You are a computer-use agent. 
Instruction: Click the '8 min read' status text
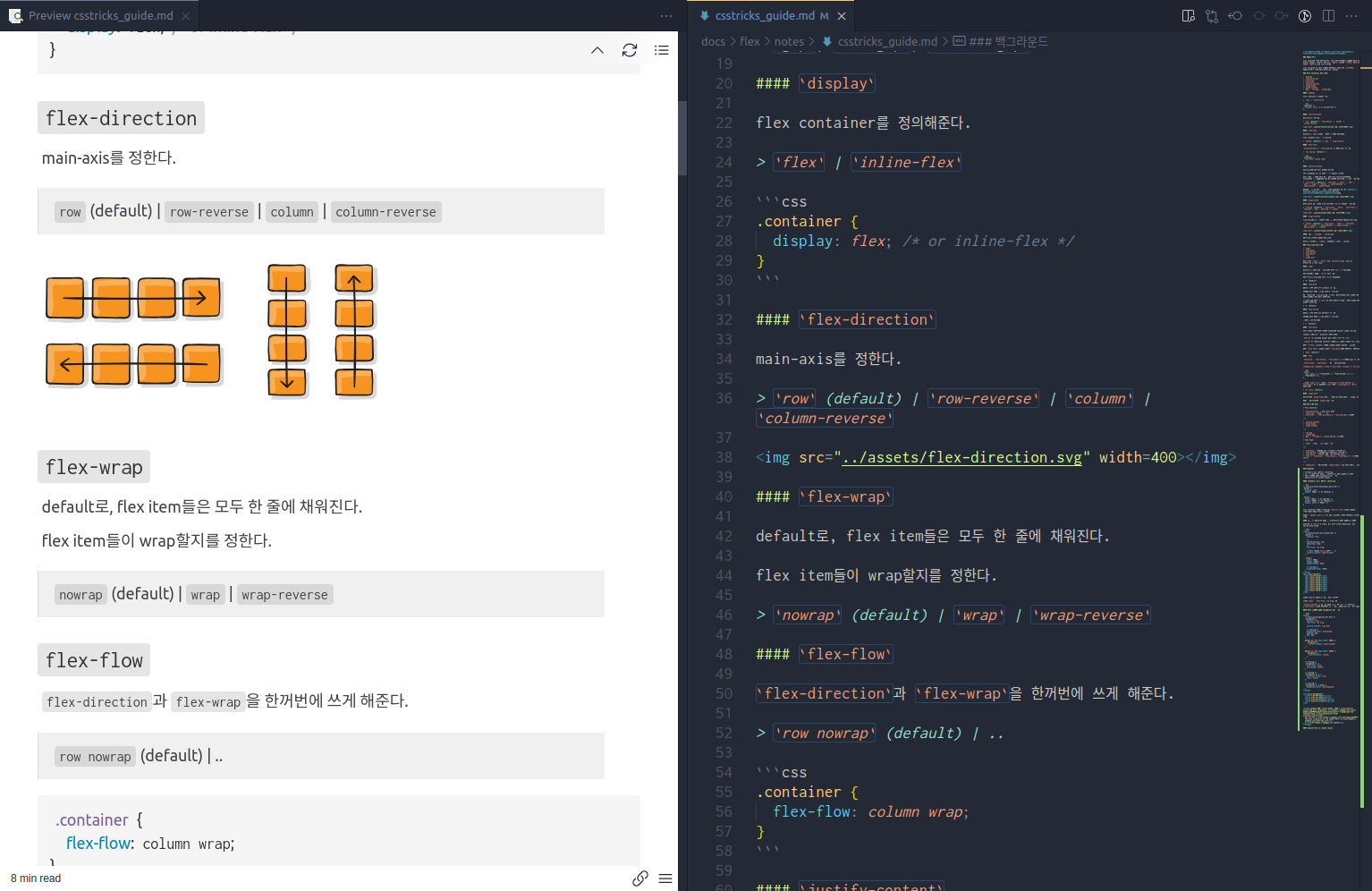(x=36, y=878)
